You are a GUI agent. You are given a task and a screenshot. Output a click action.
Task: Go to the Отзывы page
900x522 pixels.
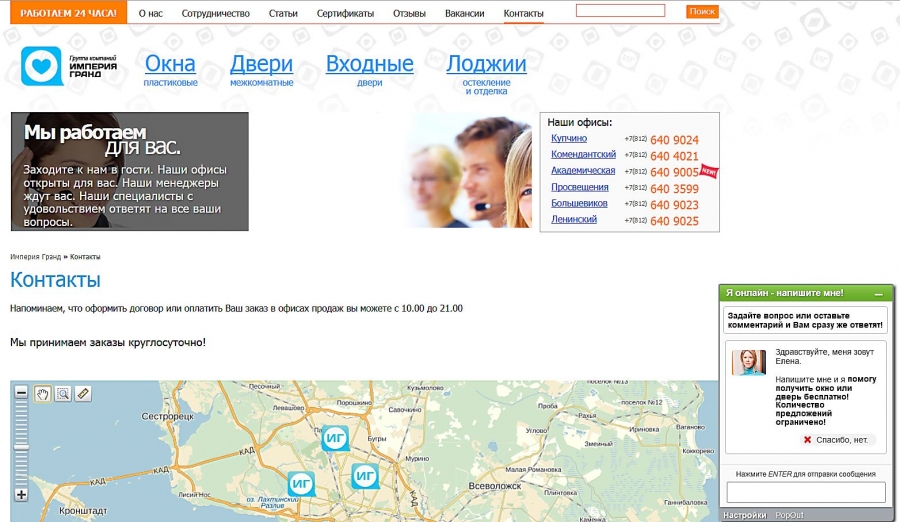pyautogui.click(x=407, y=13)
